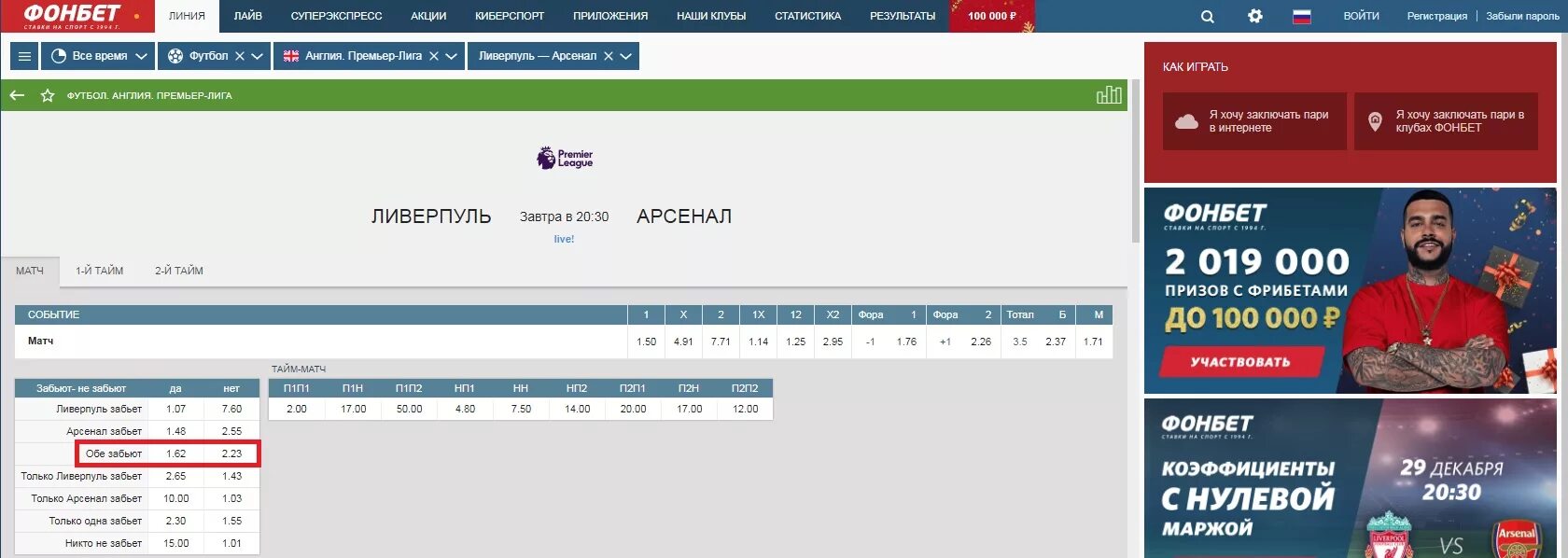Select draw X odds 4.91
1568x558 pixels.
[683, 342]
